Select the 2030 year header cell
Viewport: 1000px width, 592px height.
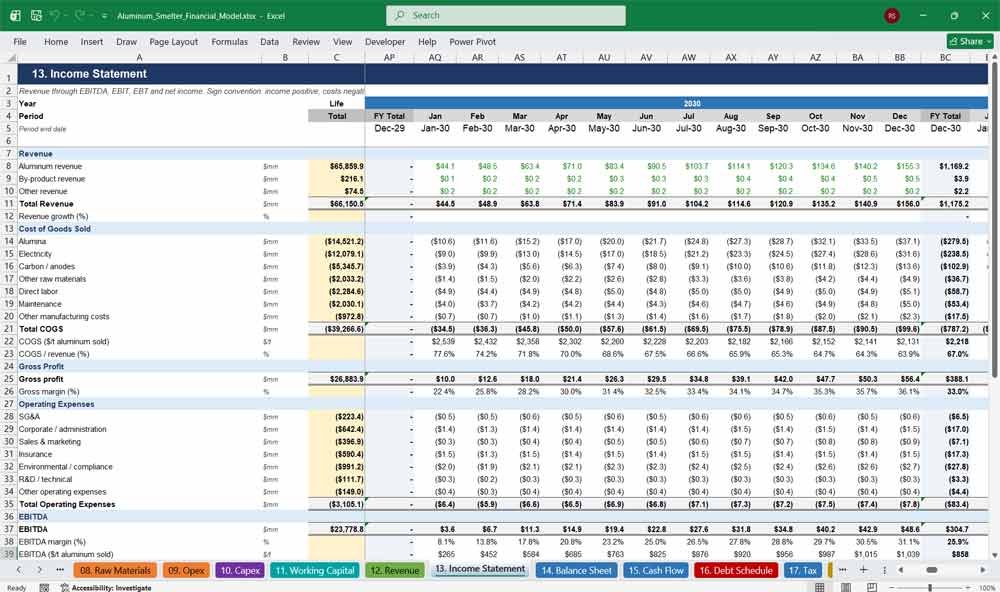pyautogui.click(x=692, y=103)
